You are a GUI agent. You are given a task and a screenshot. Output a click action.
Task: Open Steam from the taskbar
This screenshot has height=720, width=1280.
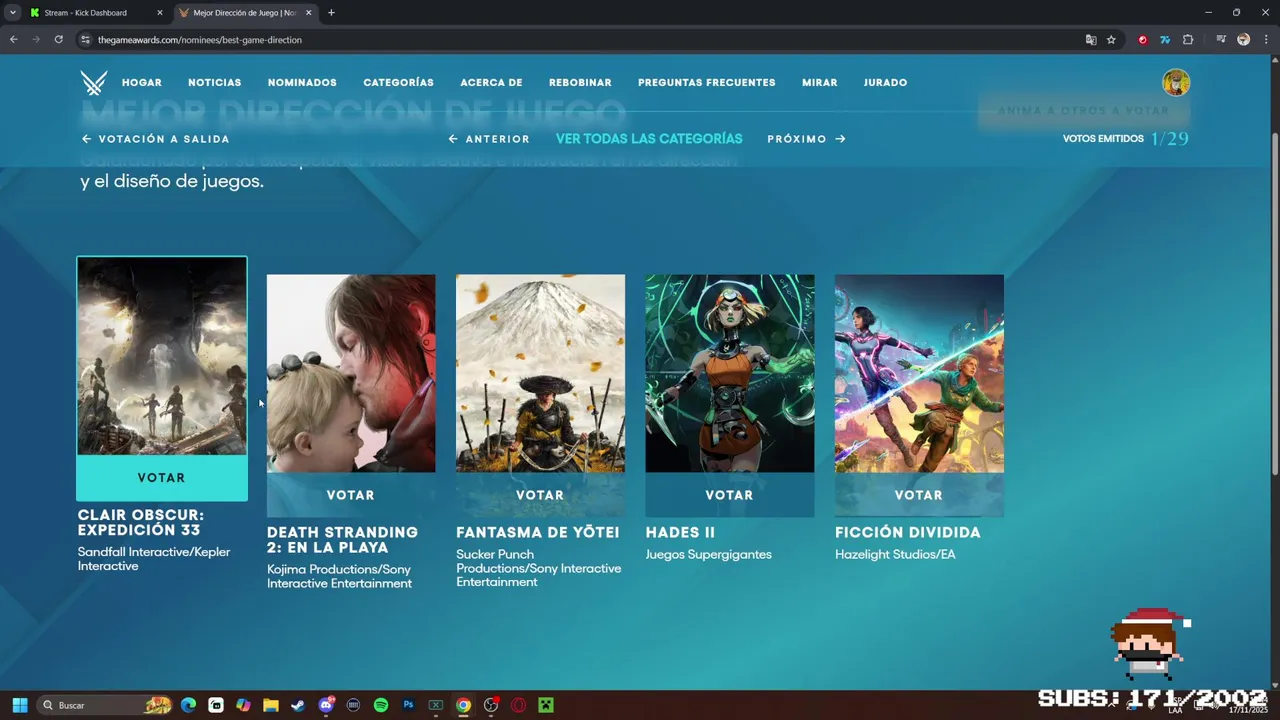pyautogui.click(x=298, y=705)
